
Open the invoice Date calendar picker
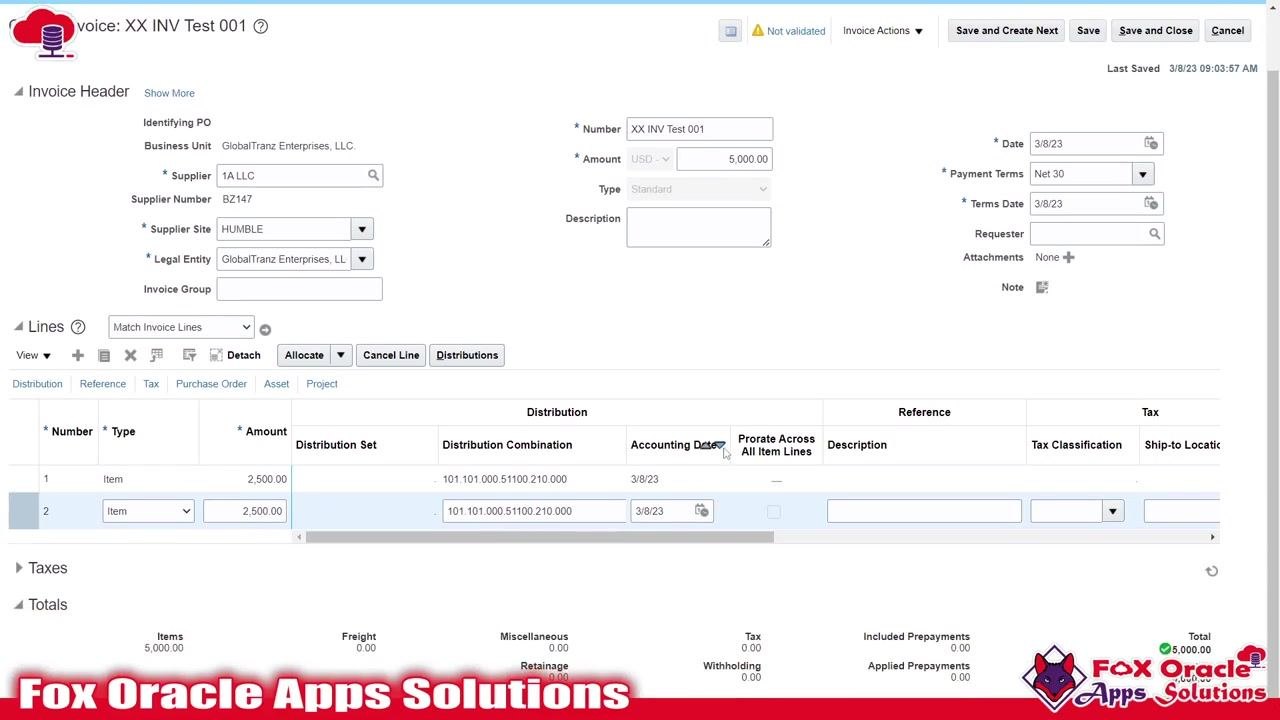(1151, 143)
